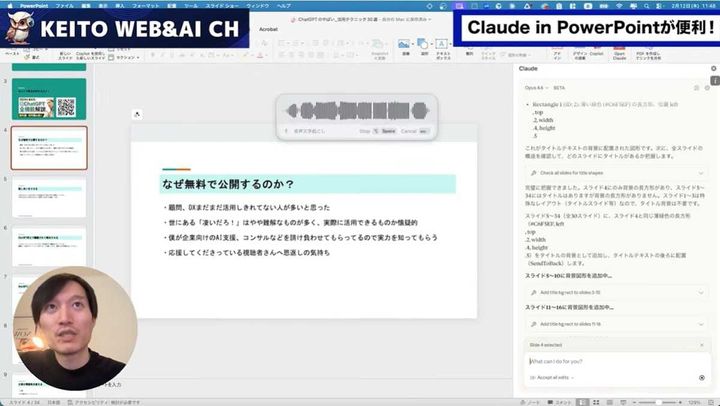
Task: Select slide 3 thumbnail with QR code
Action: click(49, 99)
